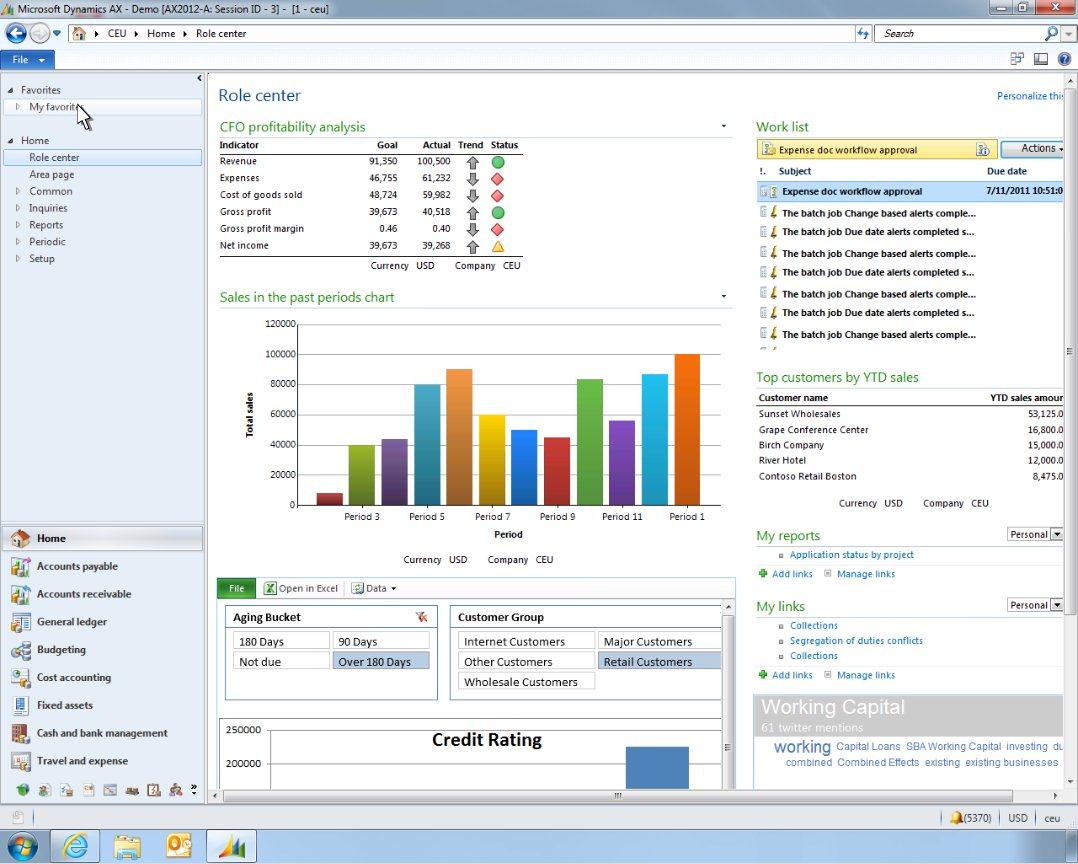Open the Cost accounting module
The height and width of the screenshot is (864, 1078).
(74, 678)
